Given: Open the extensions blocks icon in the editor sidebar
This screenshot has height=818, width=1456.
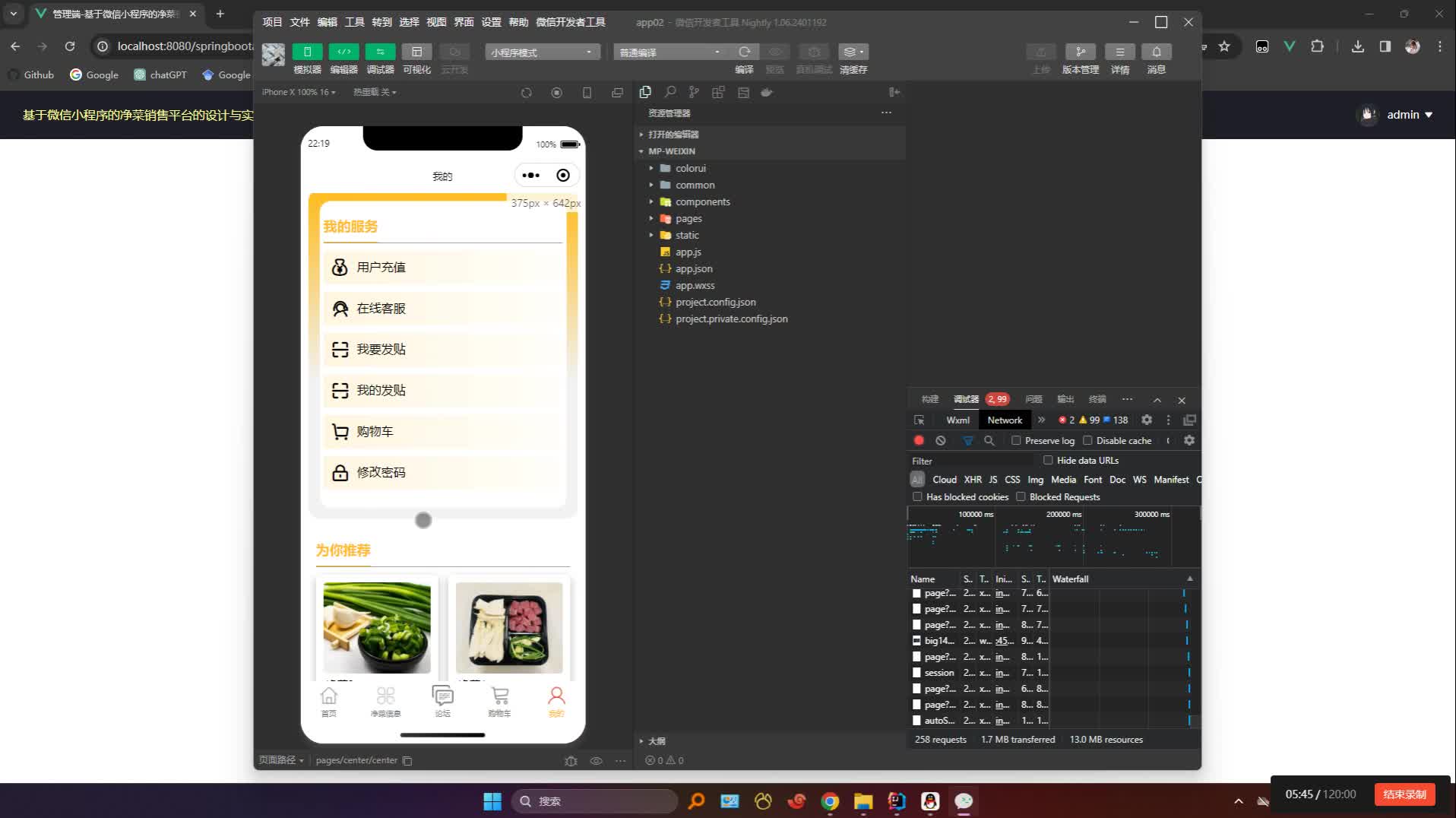Looking at the screenshot, I should [x=718, y=92].
